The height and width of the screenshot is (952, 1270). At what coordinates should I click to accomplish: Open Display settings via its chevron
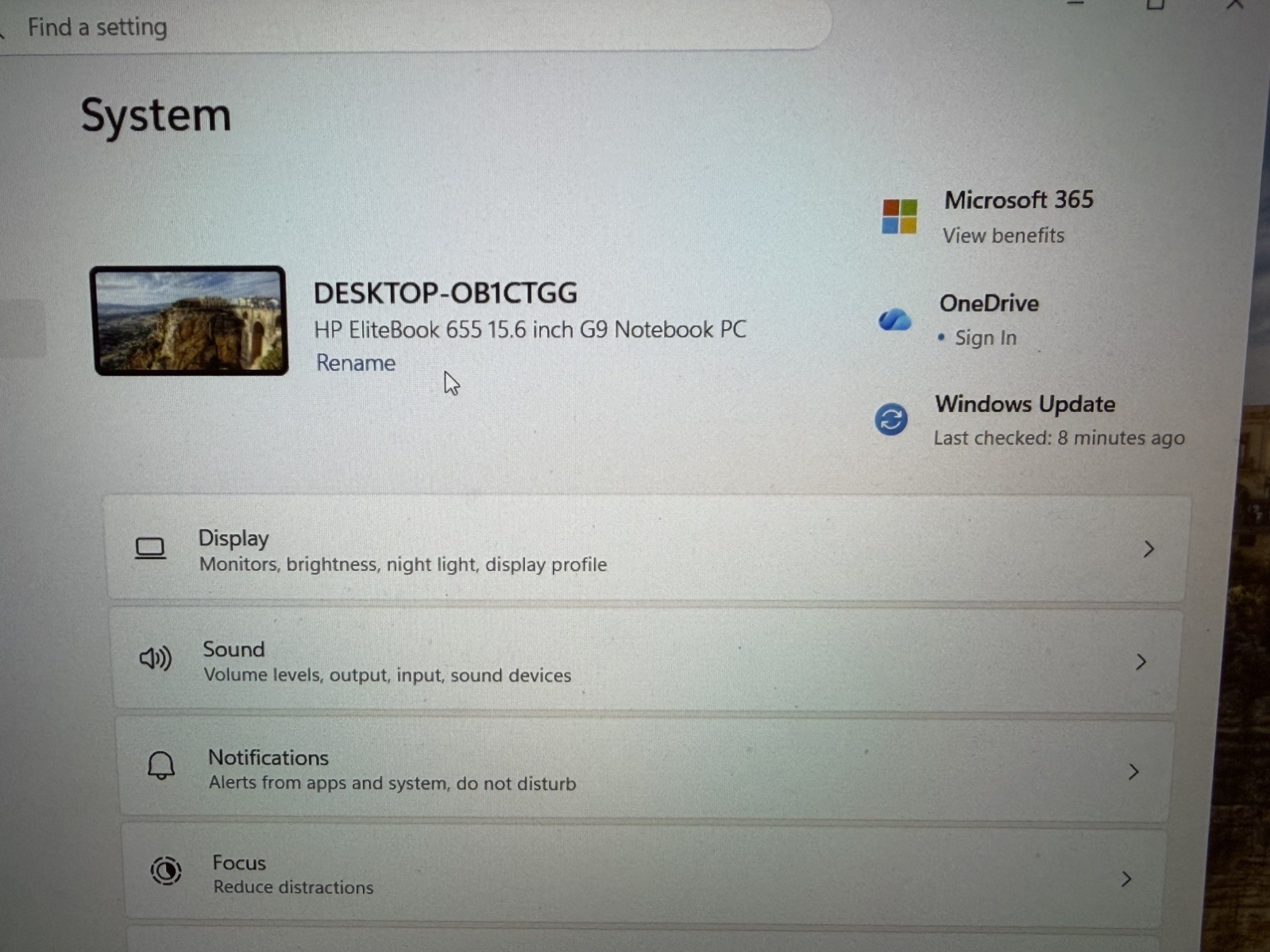(1148, 549)
